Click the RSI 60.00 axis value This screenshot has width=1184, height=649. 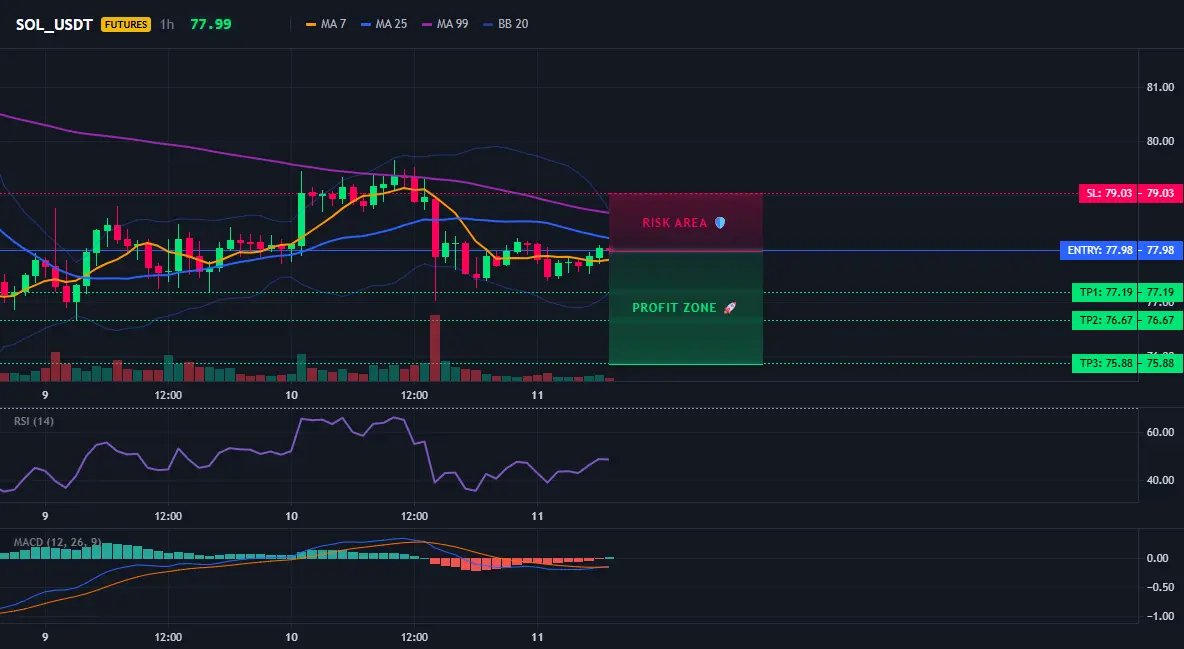click(1161, 432)
